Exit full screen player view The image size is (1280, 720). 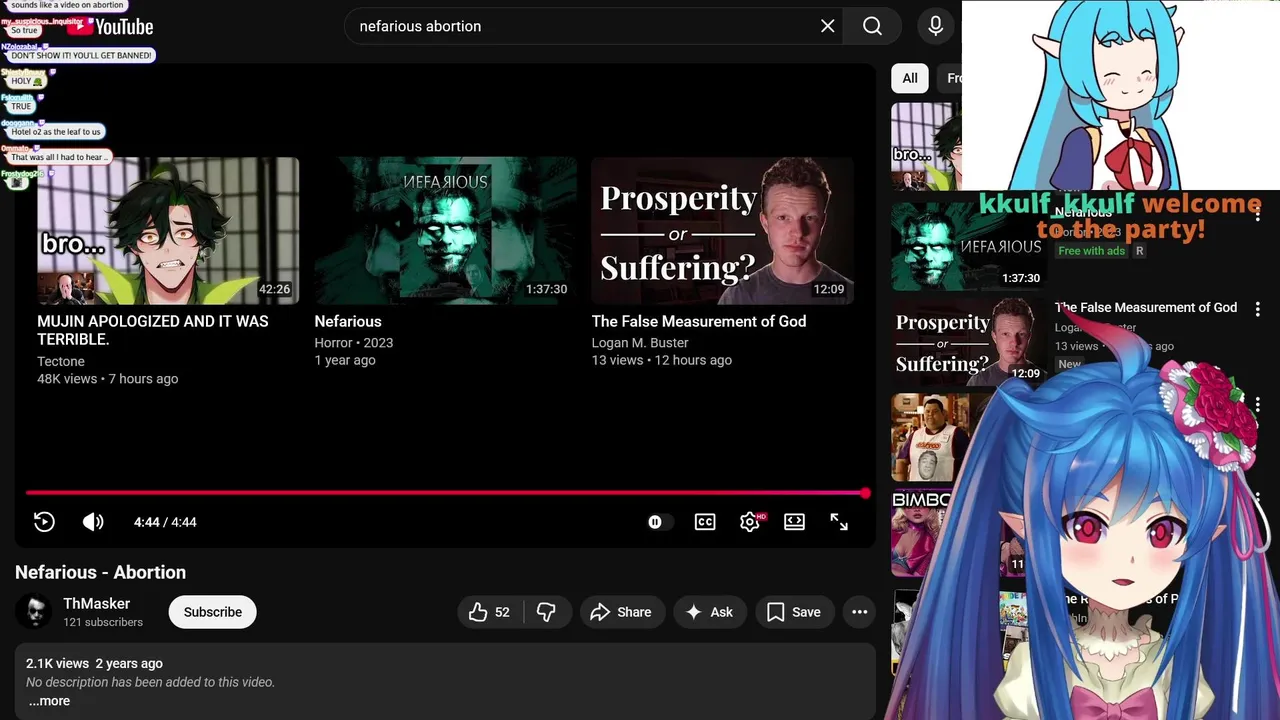pos(839,522)
